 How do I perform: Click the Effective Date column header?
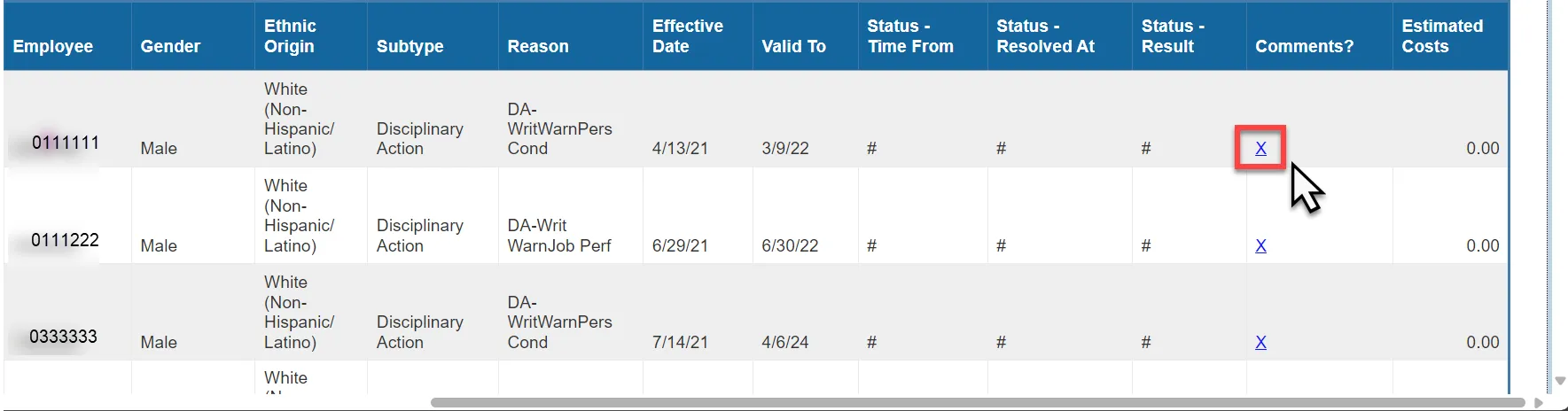tap(687, 36)
